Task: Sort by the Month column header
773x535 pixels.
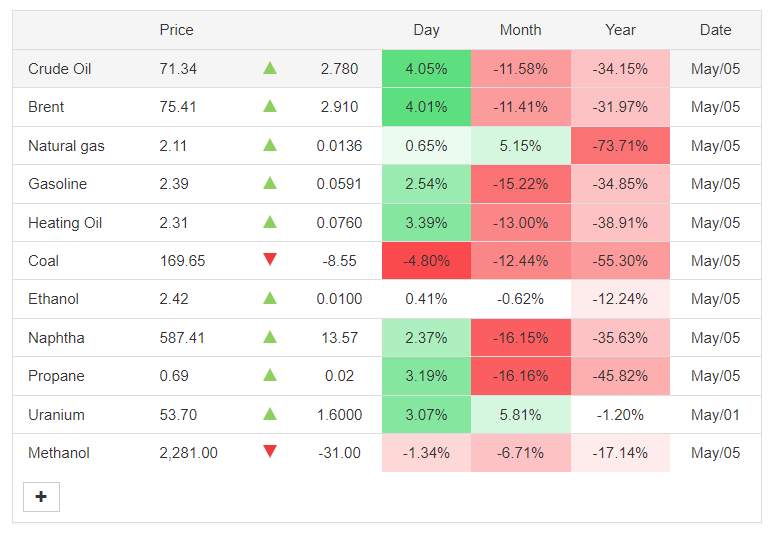Action: coord(521,30)
